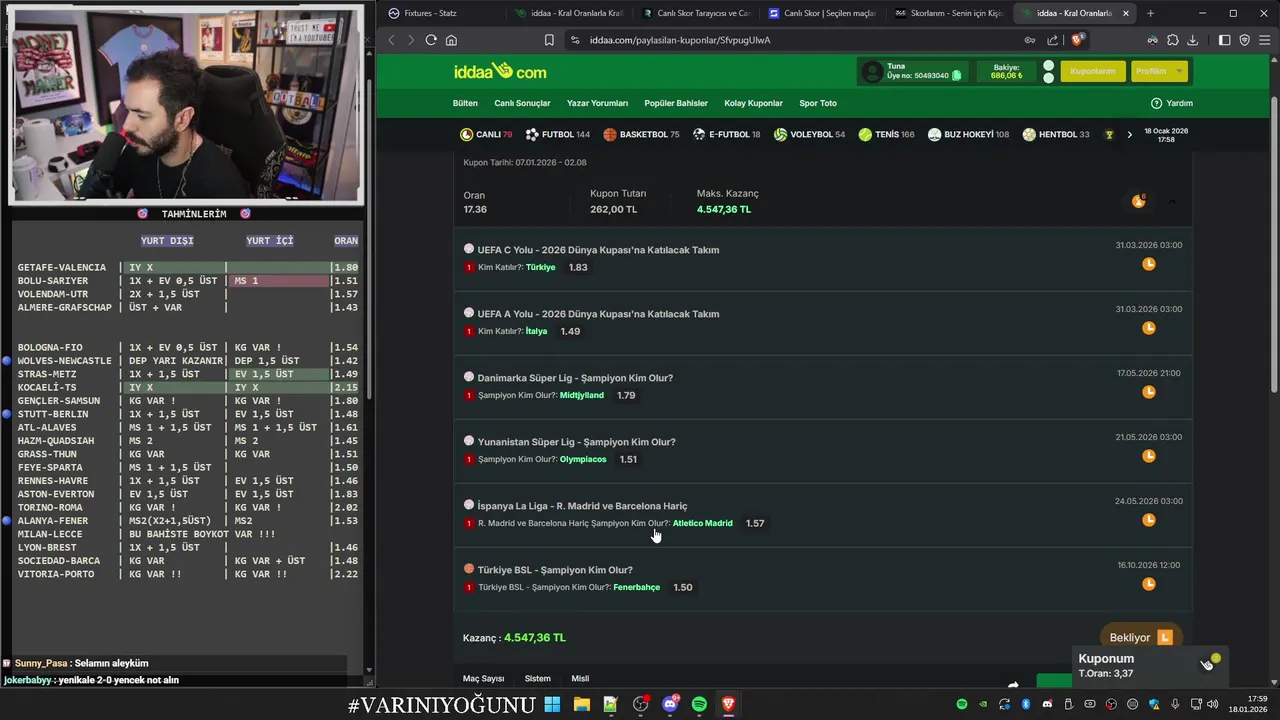Image resolution: width=1280 pixels, height=720 pixels.
Task: Toggle the browser sidebar panel icon
Action: tap(1224, 40)
